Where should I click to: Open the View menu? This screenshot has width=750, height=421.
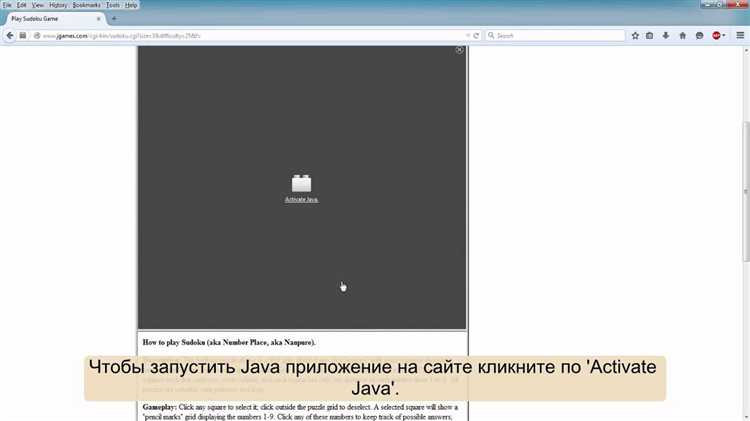tap(38, 5)
